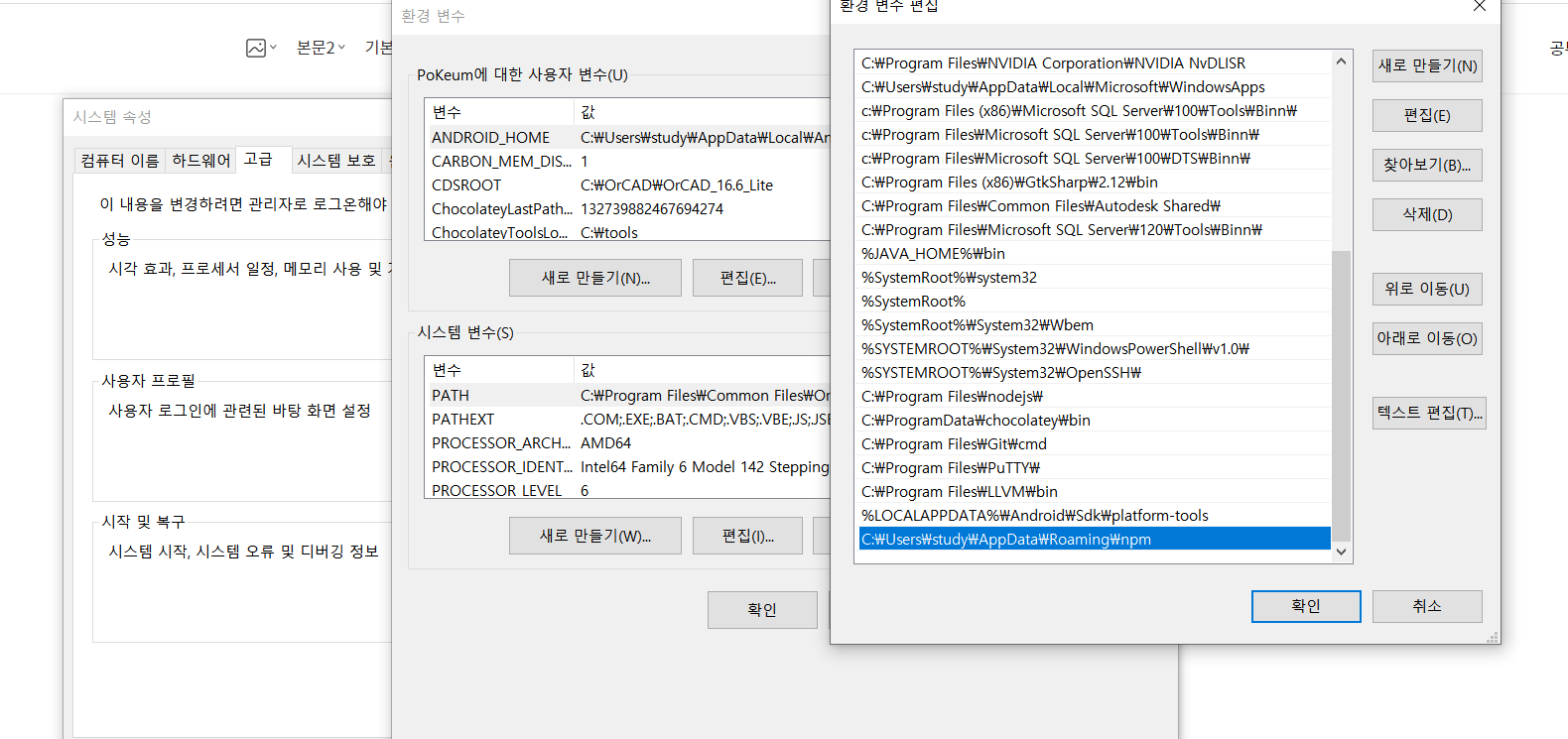
Task: Open the image icon dropdown chevron
Action: click(x=274, y=47)
